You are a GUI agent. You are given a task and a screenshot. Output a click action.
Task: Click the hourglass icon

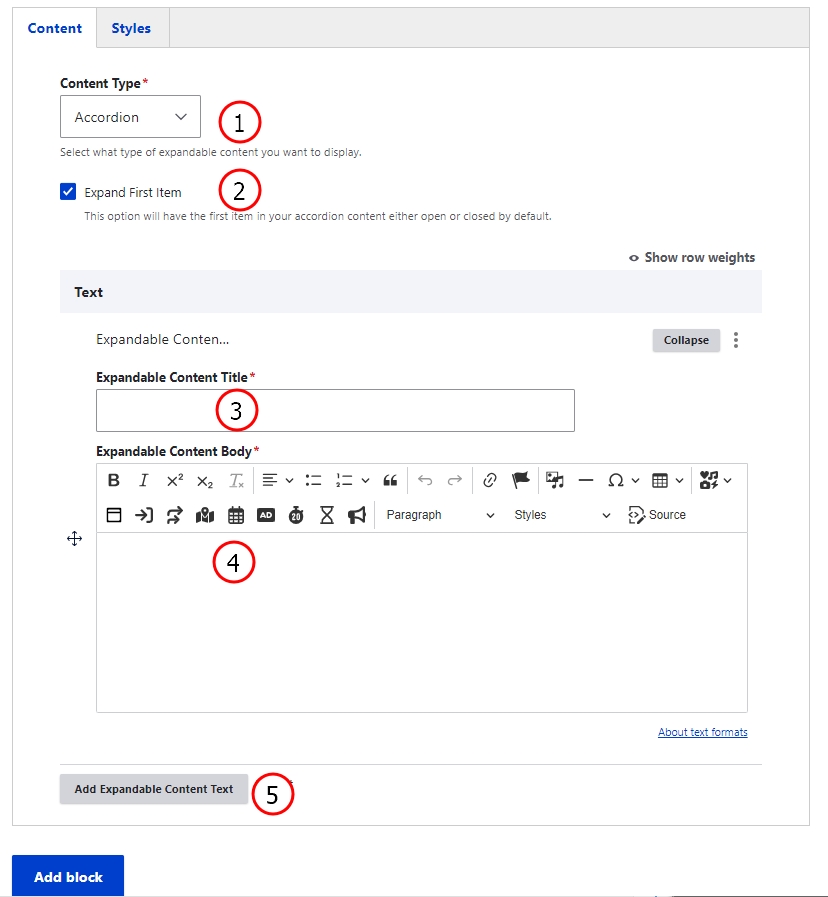327,515
